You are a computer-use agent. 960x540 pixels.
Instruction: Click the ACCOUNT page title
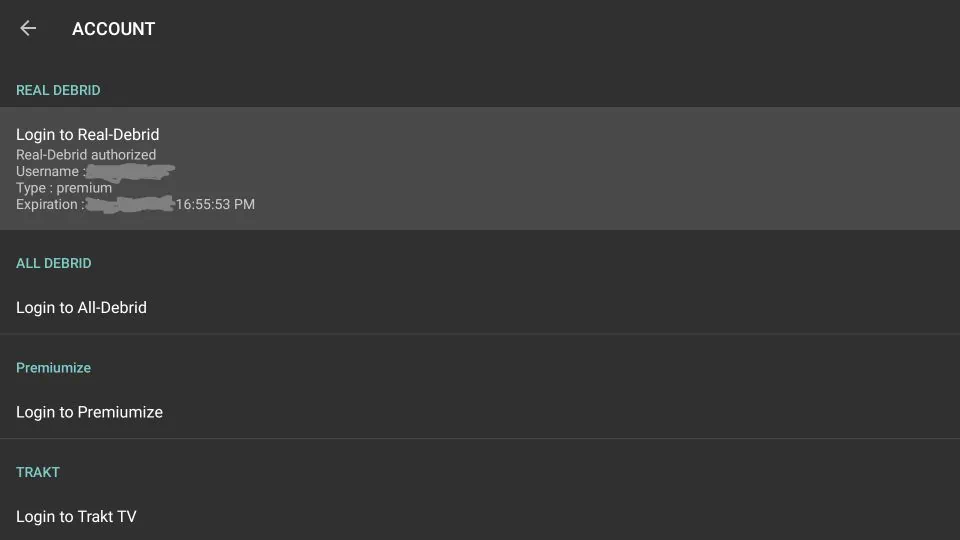[x=113, y=29]
